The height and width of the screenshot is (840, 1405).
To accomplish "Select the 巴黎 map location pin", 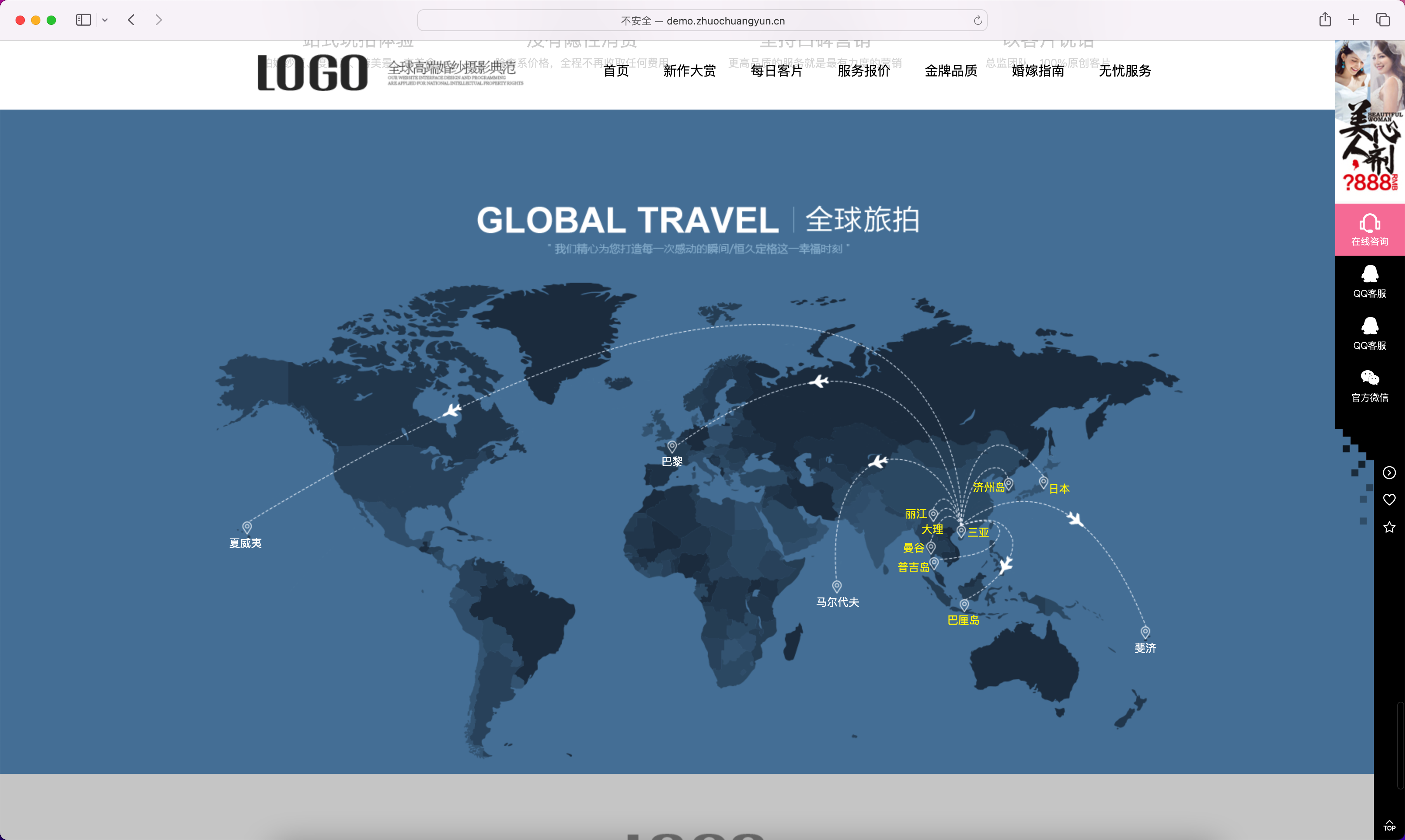I will (672, 446).
